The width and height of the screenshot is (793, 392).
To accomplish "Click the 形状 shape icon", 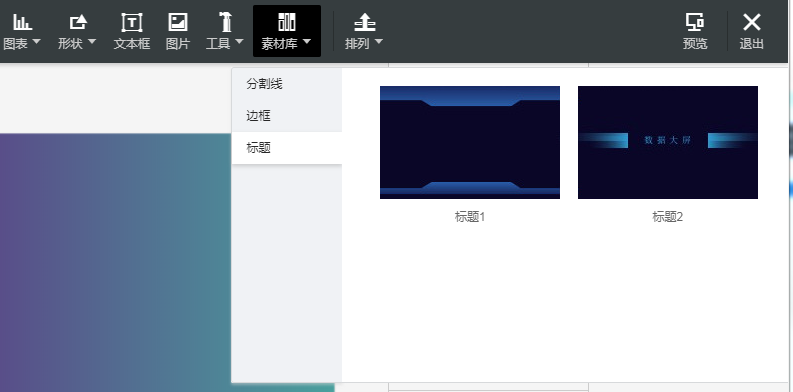I will (x=77, y=22).
